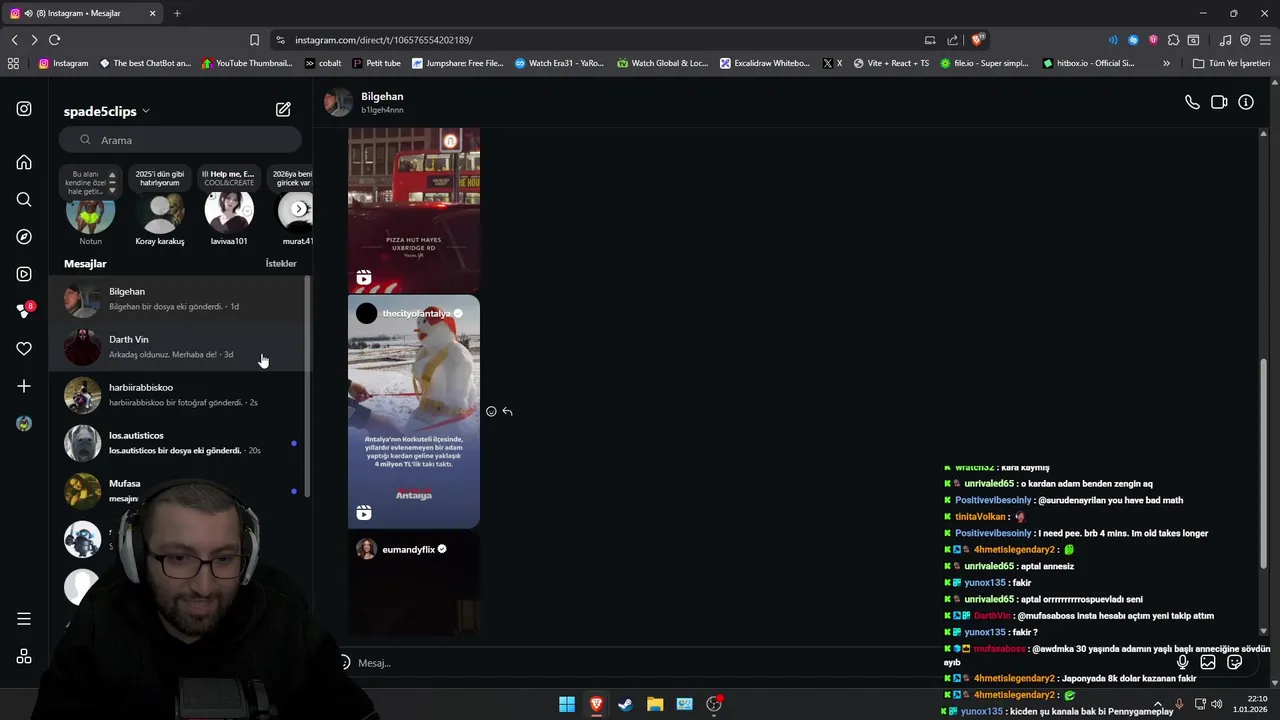Start a video call with Bilgehan

pos(1219,102)
